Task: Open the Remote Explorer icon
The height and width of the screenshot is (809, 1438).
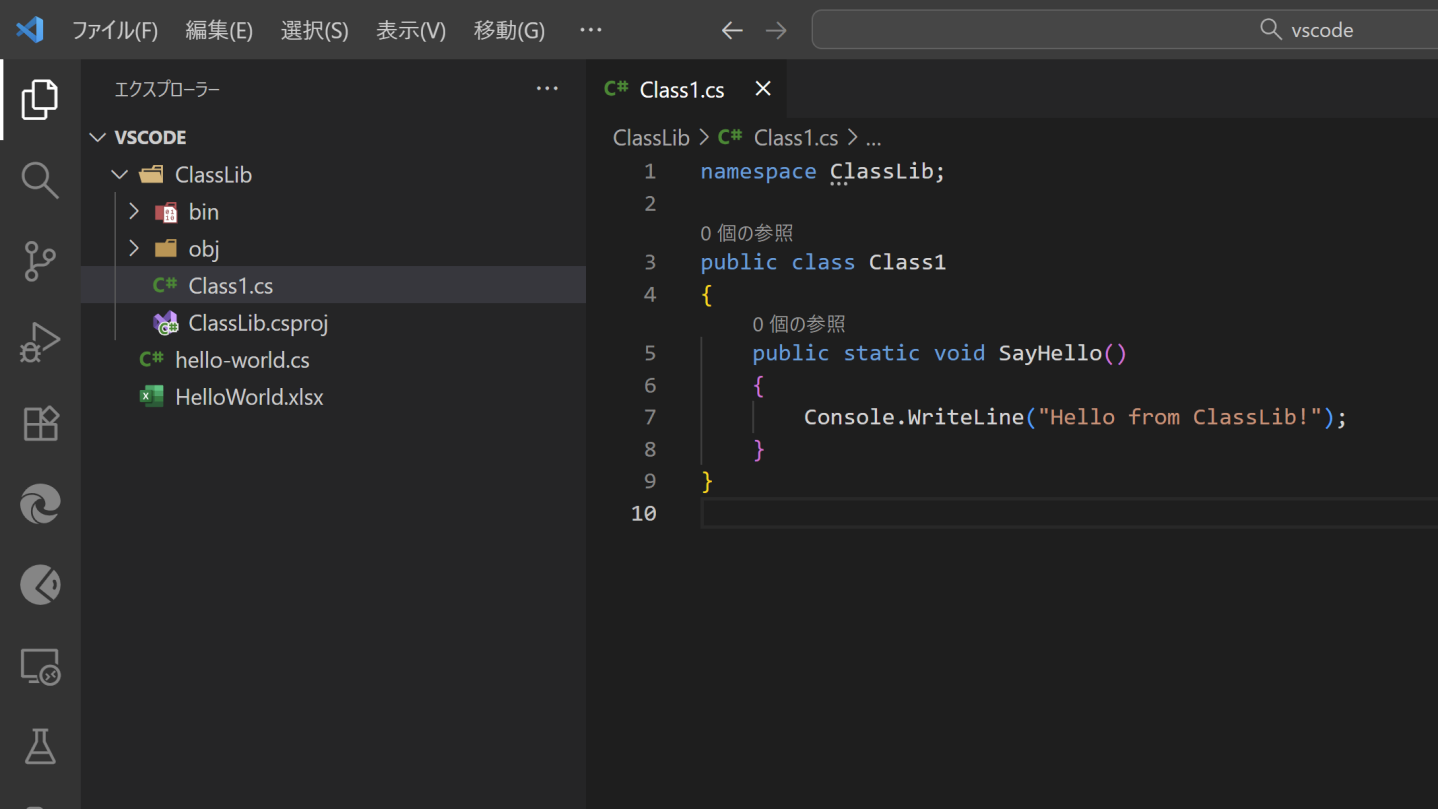Action: 40,666
